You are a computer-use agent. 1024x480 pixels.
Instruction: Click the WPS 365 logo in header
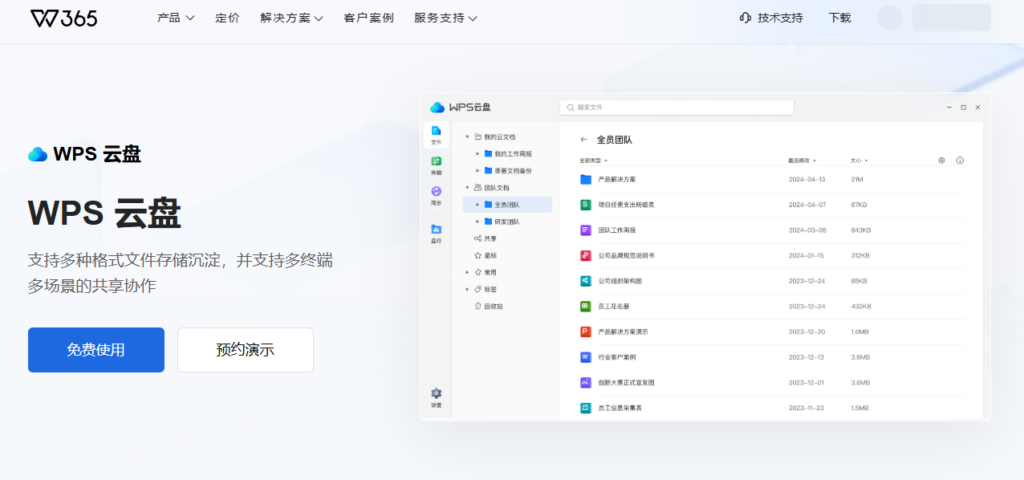64,18
